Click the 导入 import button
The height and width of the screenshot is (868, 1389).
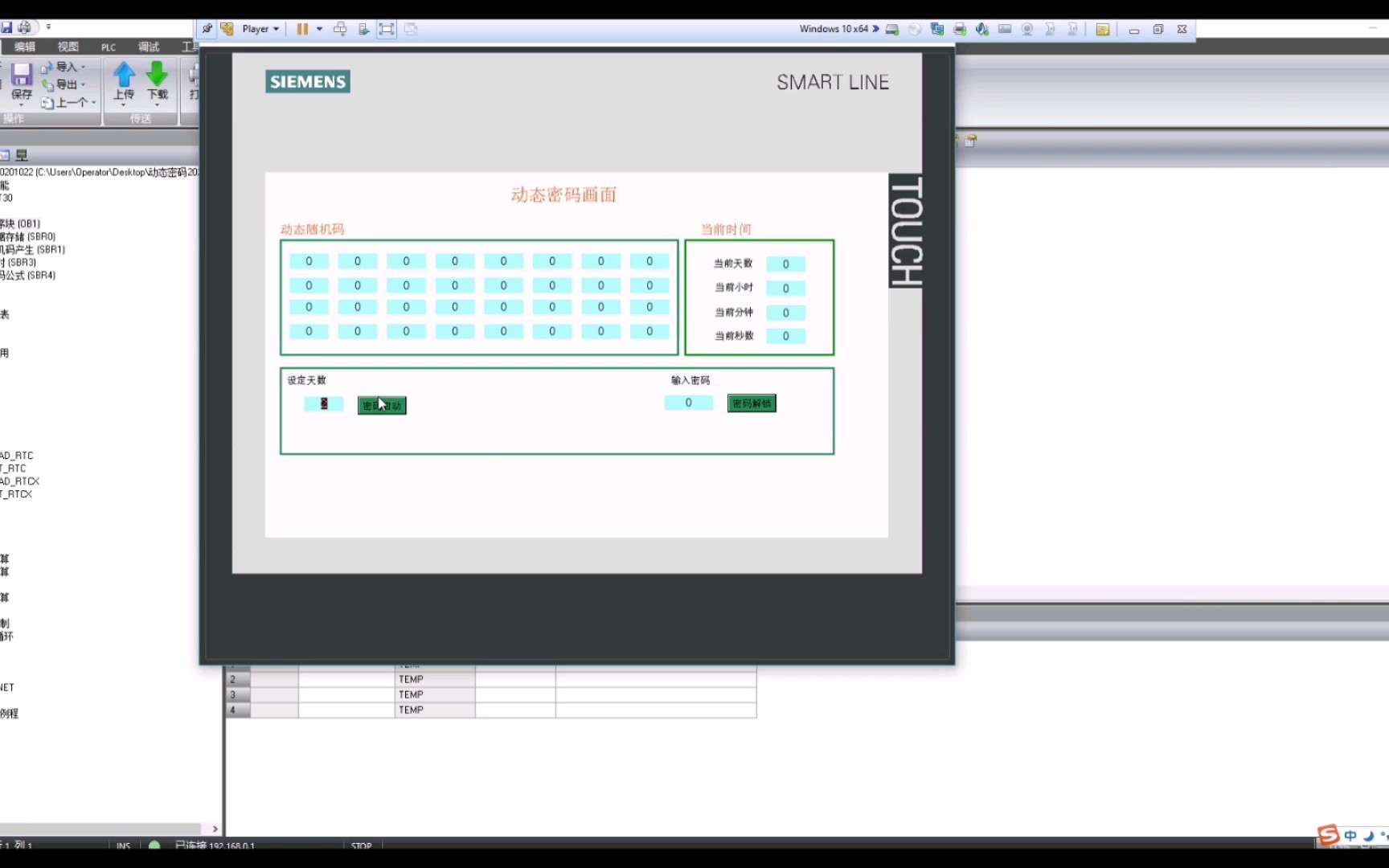tap(59, 67)
